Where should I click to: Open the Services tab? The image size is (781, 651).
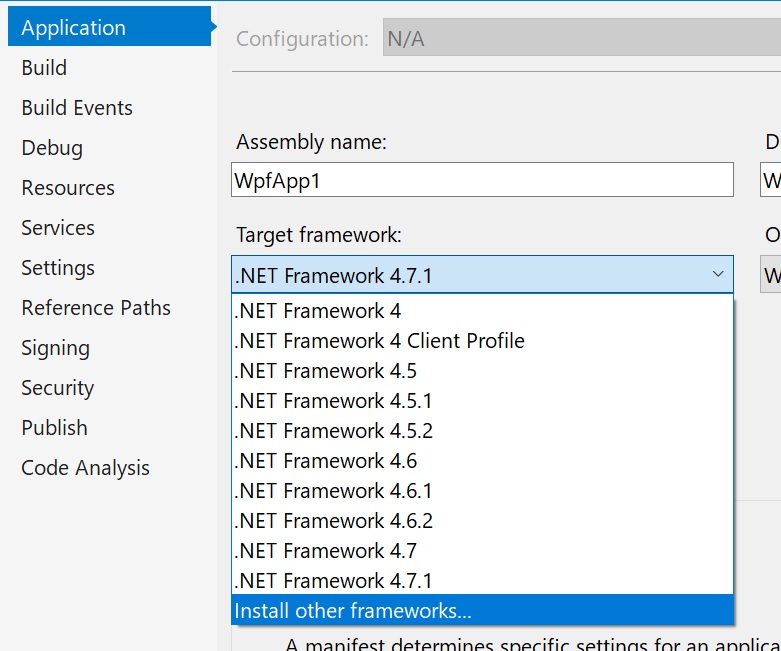[x=58, y=228]
